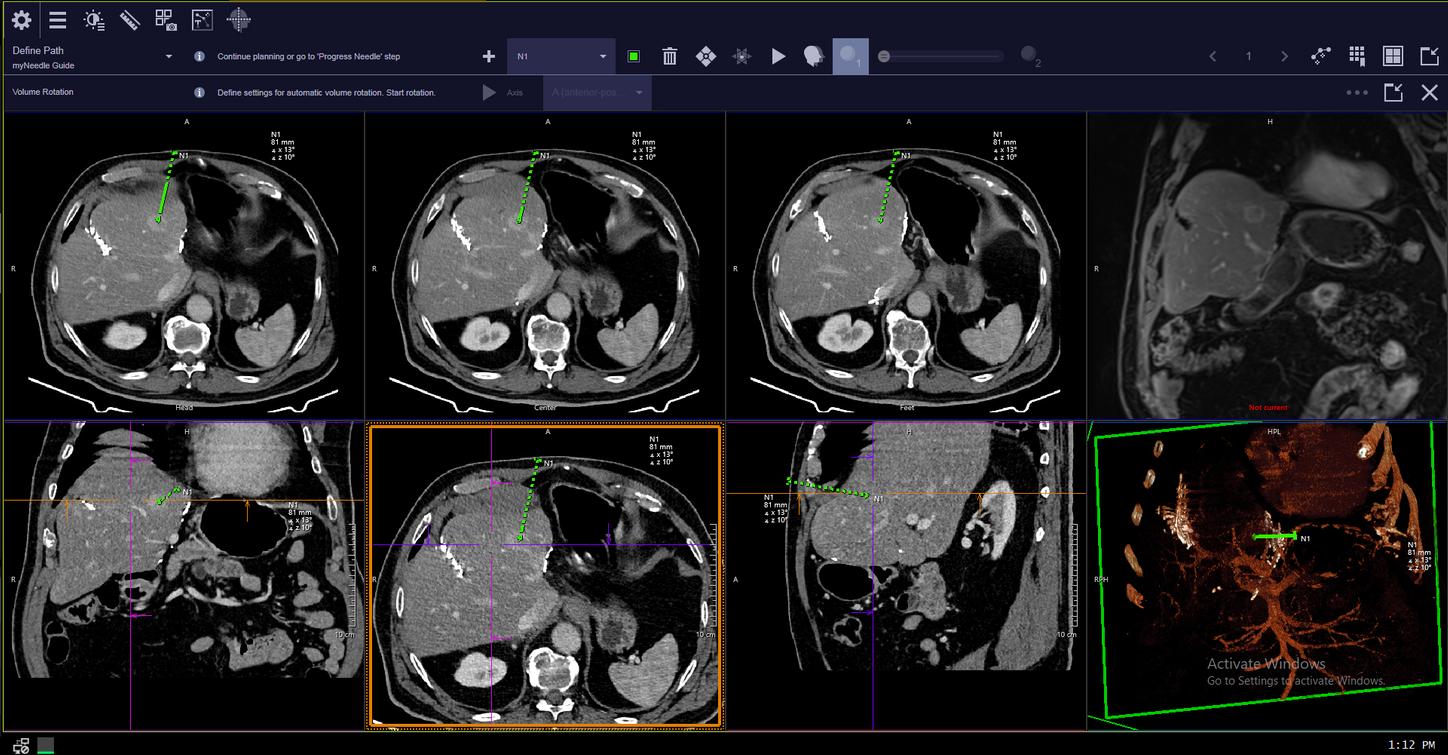The width and height of the screenshot is (1448, 755).
Task: Delete needle path with trash icon
Action: click(670, 57)
